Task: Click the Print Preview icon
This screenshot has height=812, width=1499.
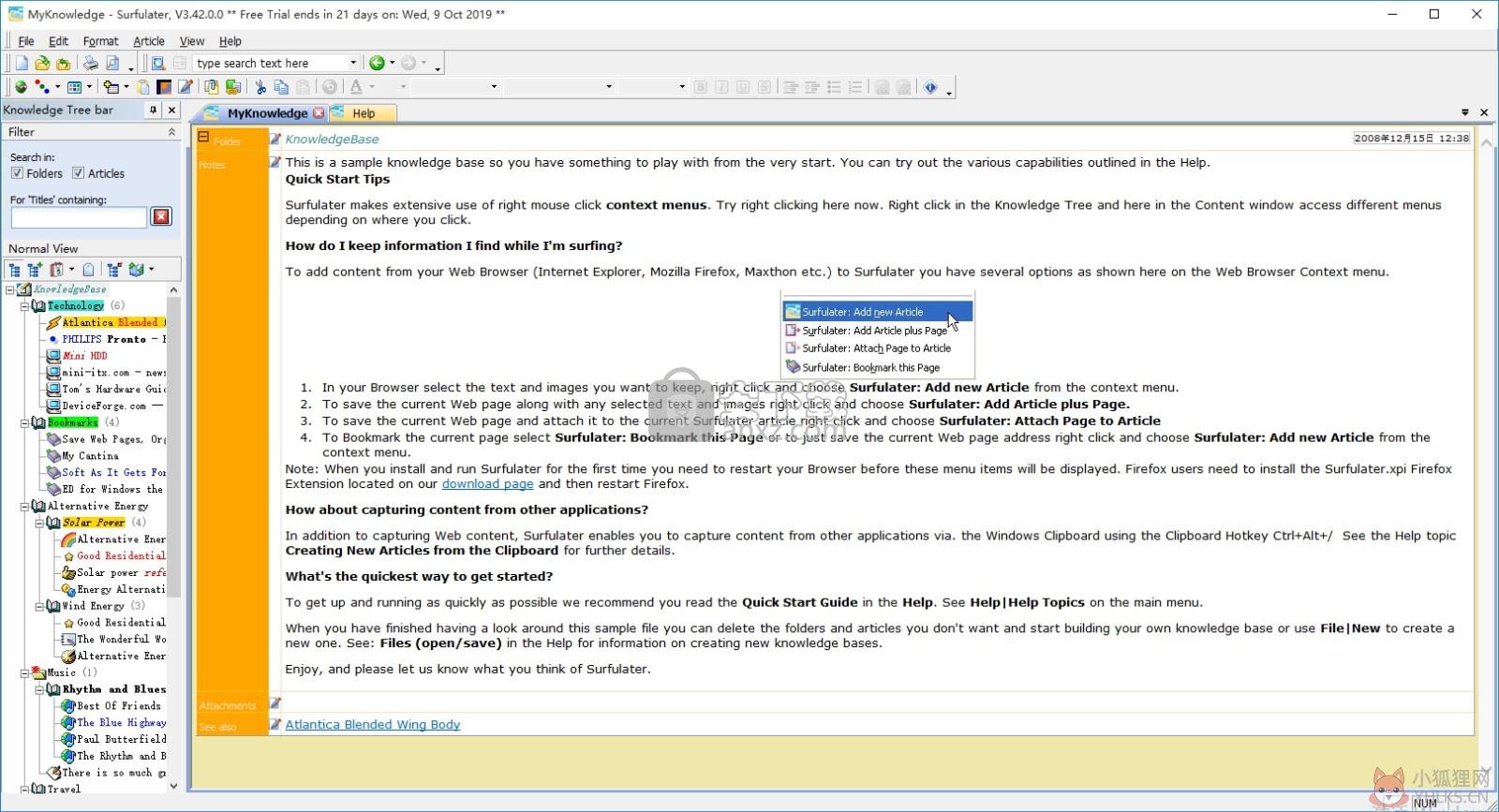Action: [x=112, y=63]
